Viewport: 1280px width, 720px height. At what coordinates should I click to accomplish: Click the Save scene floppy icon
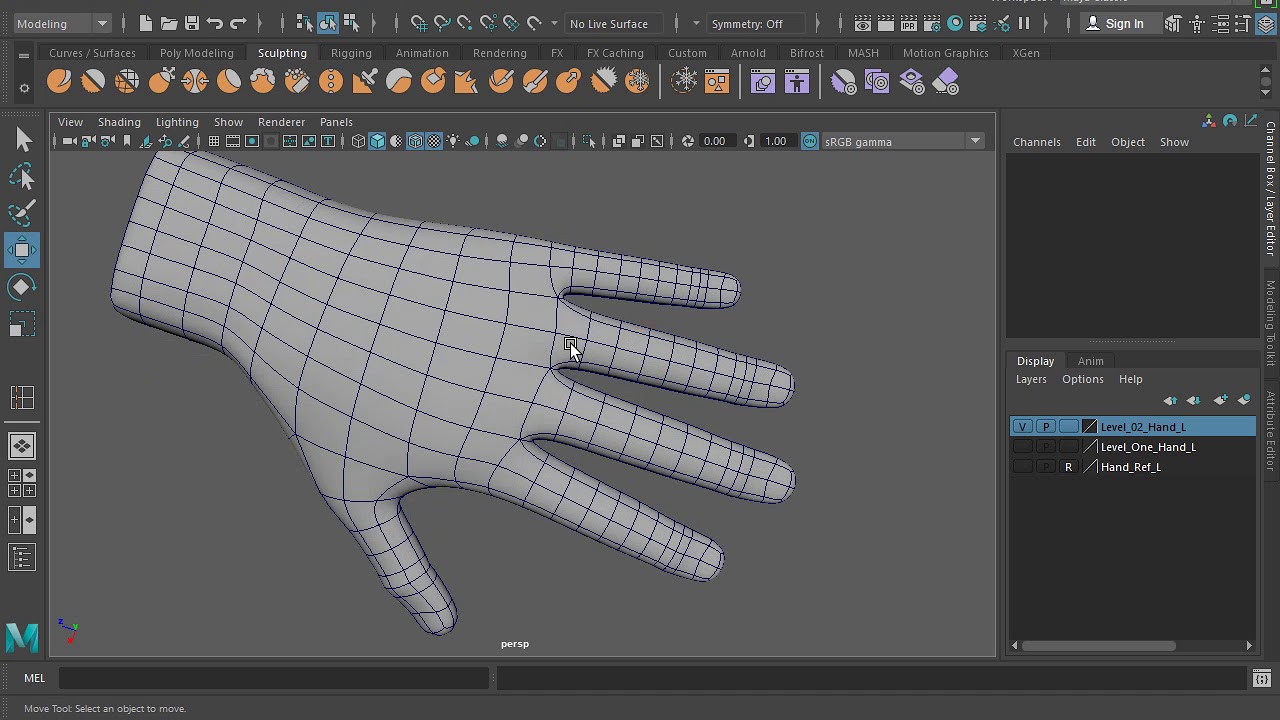(192, 23)
